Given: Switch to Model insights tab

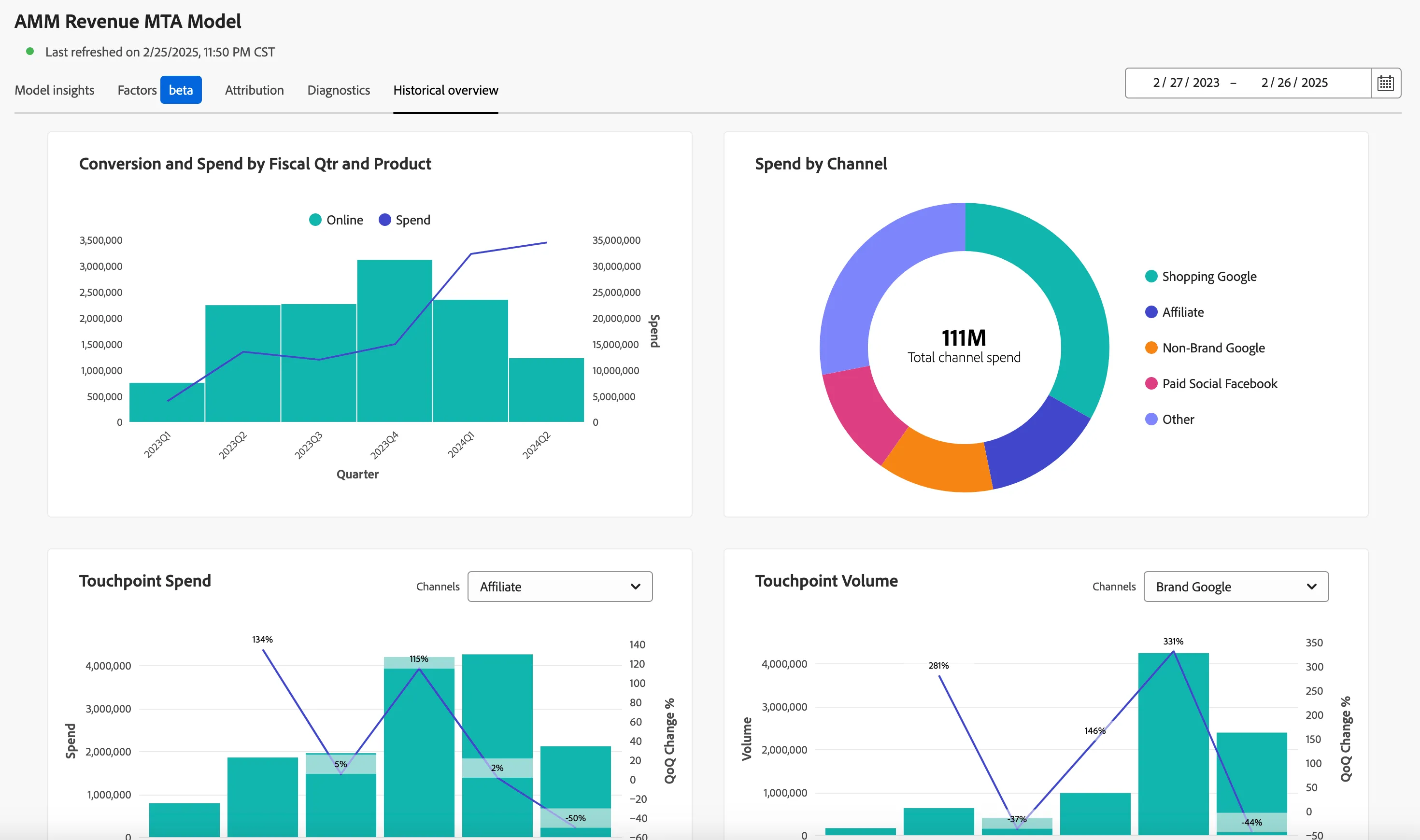Looking at the screenshot, I should (x=55, y=90).
